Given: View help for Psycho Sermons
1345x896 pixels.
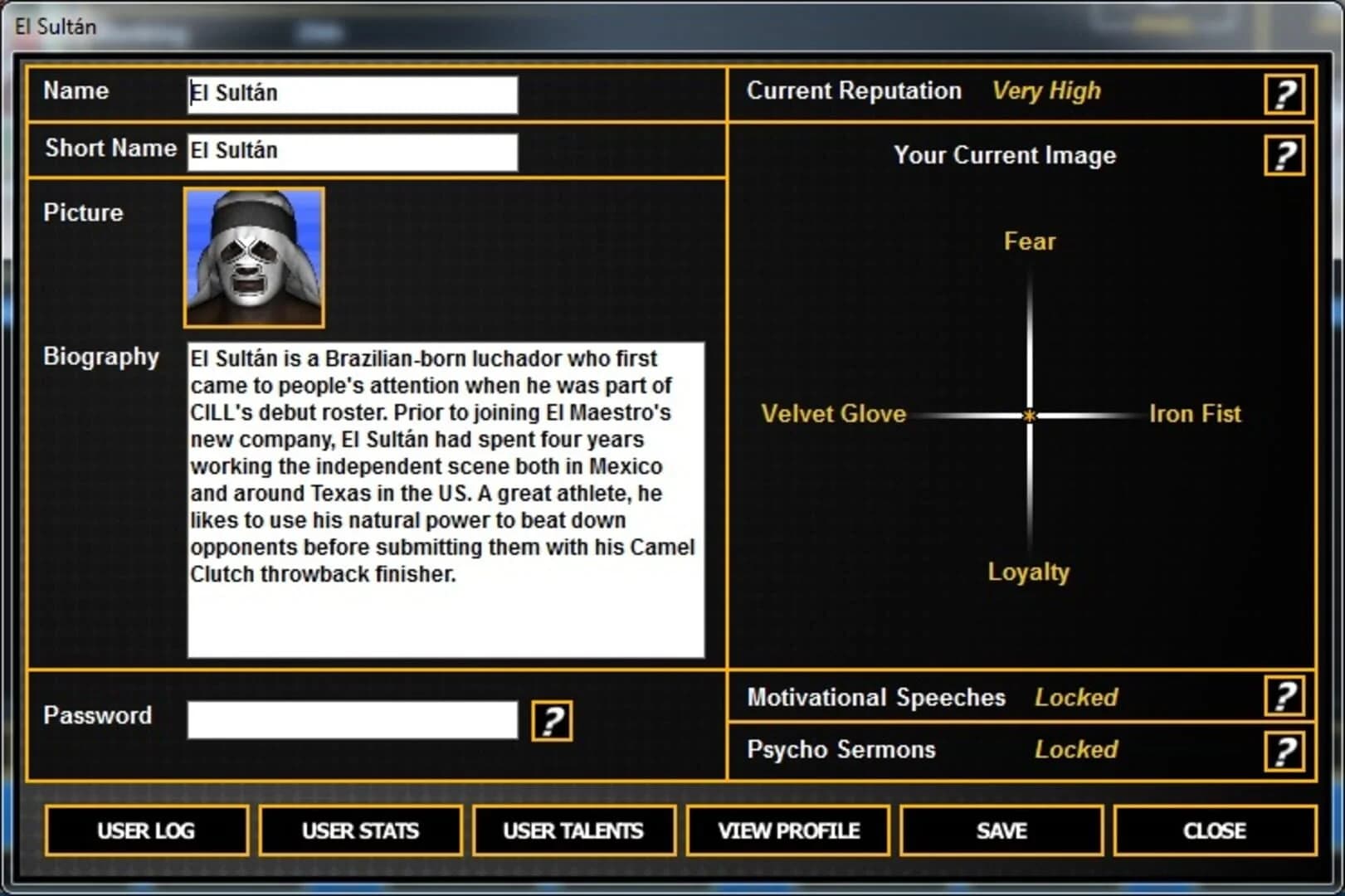Looking at the screenshot, I should [x=1284, y=749].
